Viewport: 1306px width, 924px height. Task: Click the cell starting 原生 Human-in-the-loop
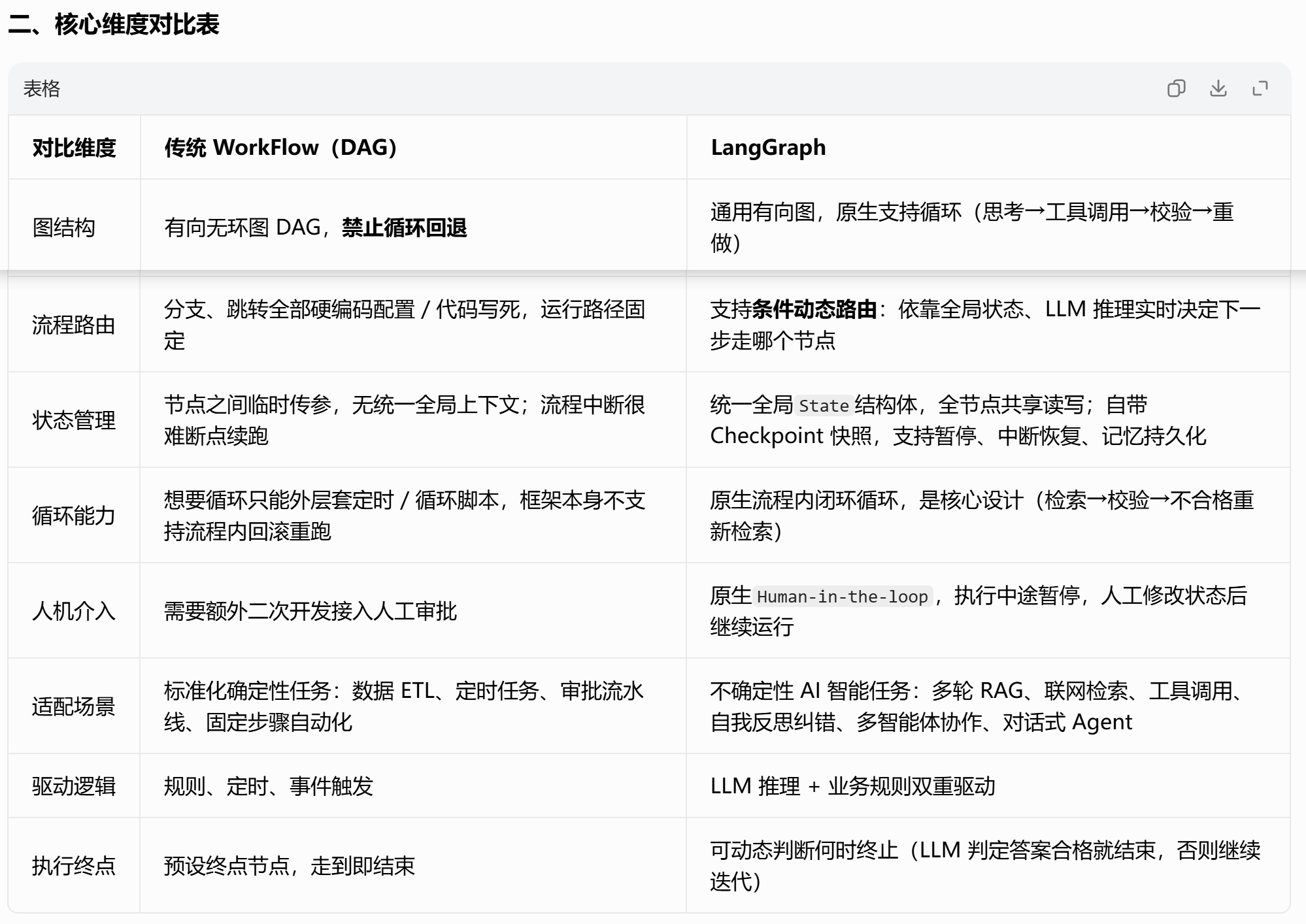tap(988, 610)
